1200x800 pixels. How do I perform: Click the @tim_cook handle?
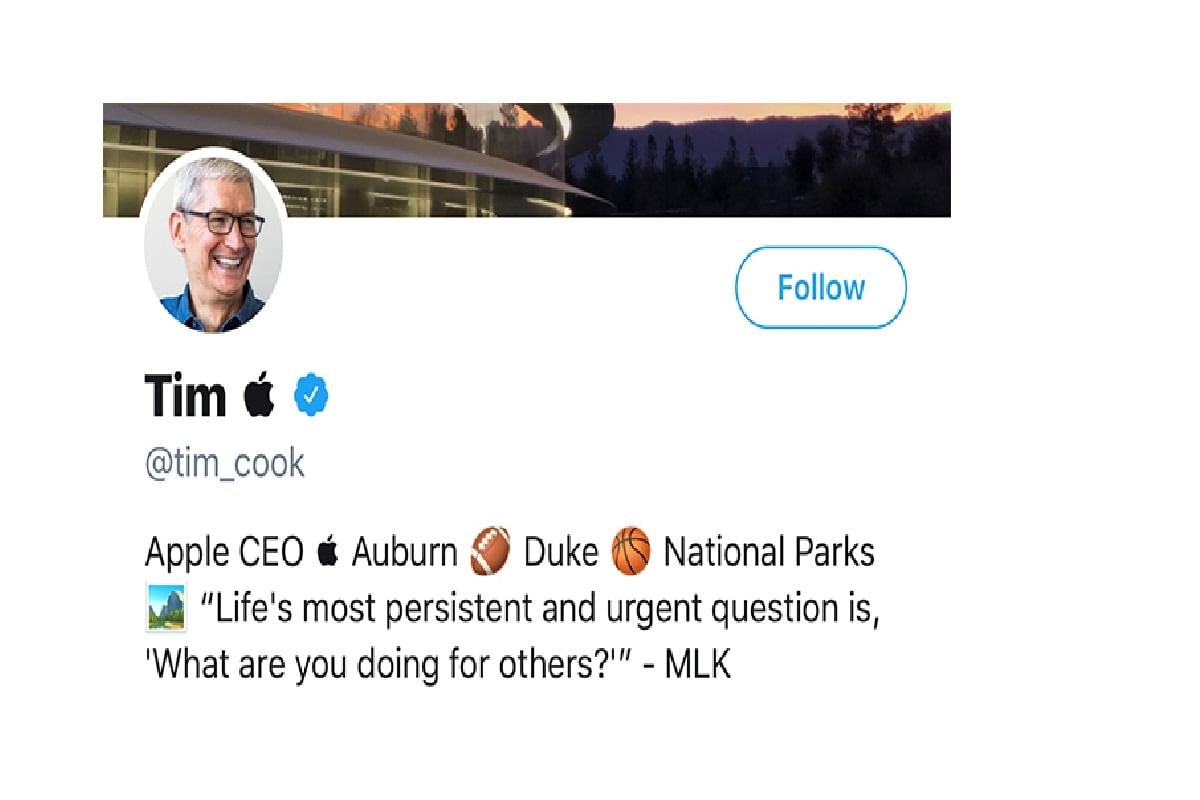(225, 464)
